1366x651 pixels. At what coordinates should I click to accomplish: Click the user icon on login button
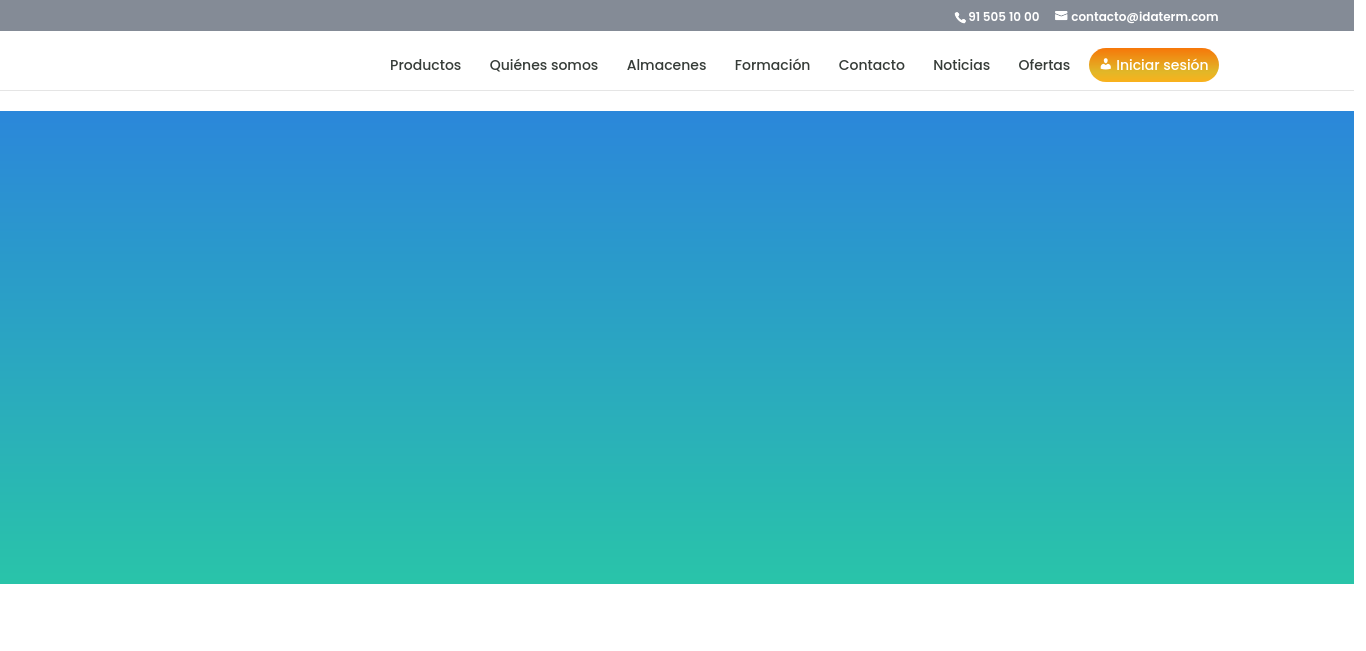coord(1105,64)
